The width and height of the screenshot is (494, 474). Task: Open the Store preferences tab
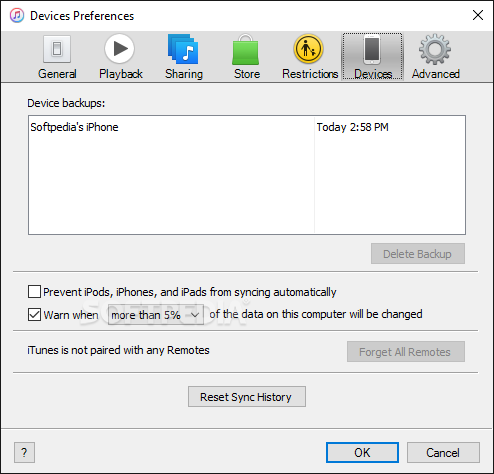click(246, 57)
